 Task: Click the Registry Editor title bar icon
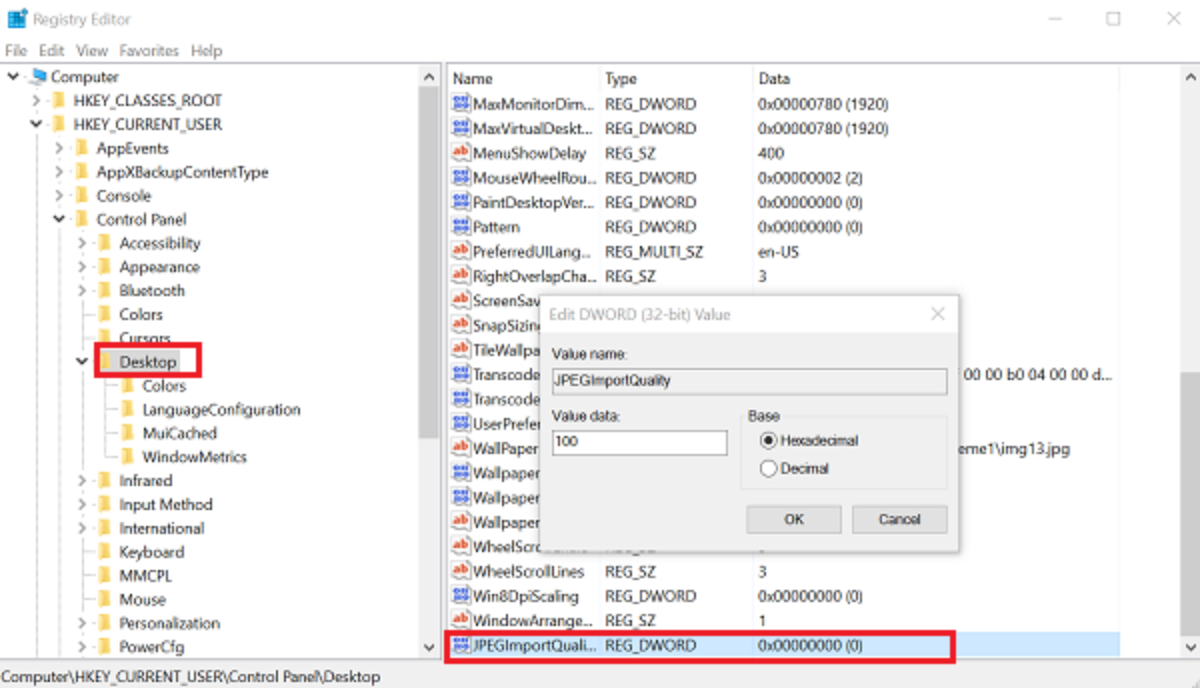coord(17,19)
